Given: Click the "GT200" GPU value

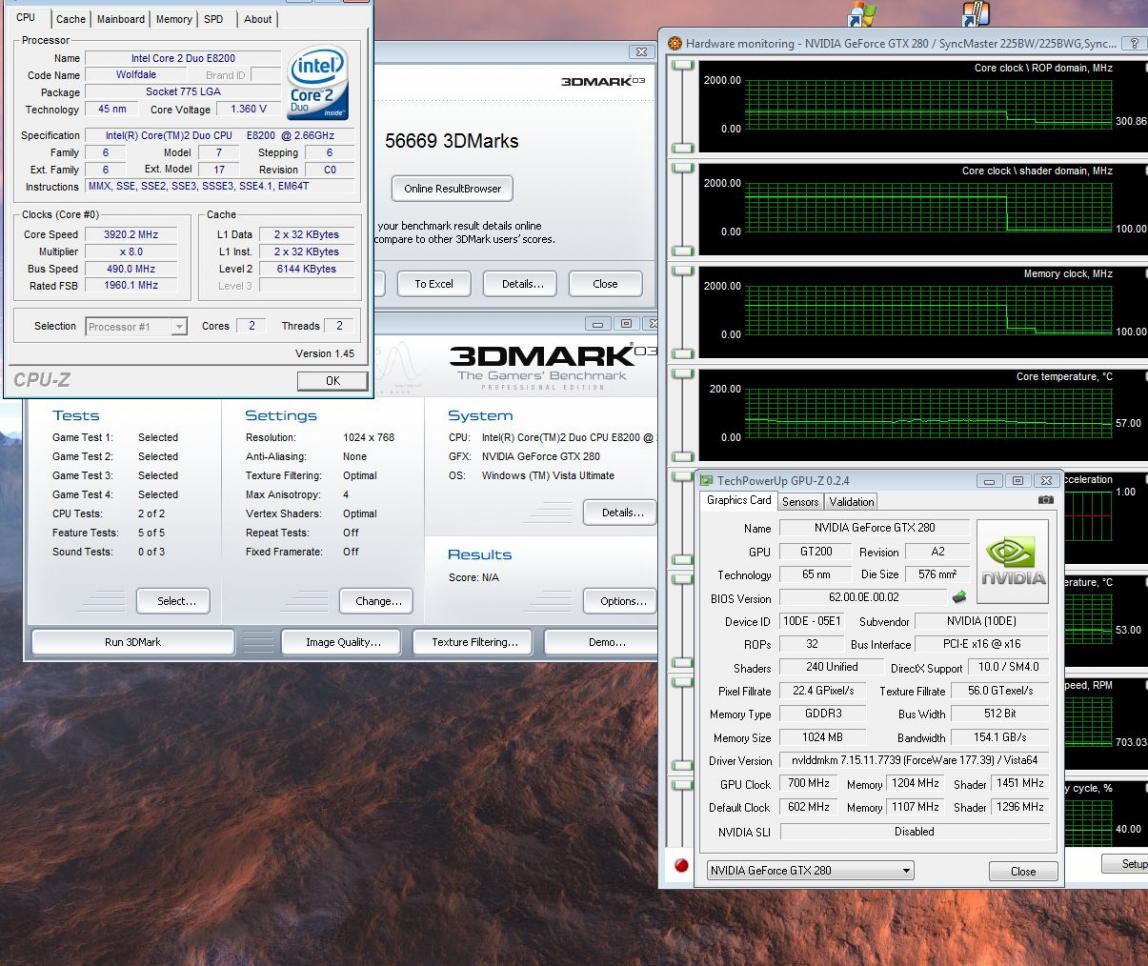Looking at the screenshot, I should (816, 551).
